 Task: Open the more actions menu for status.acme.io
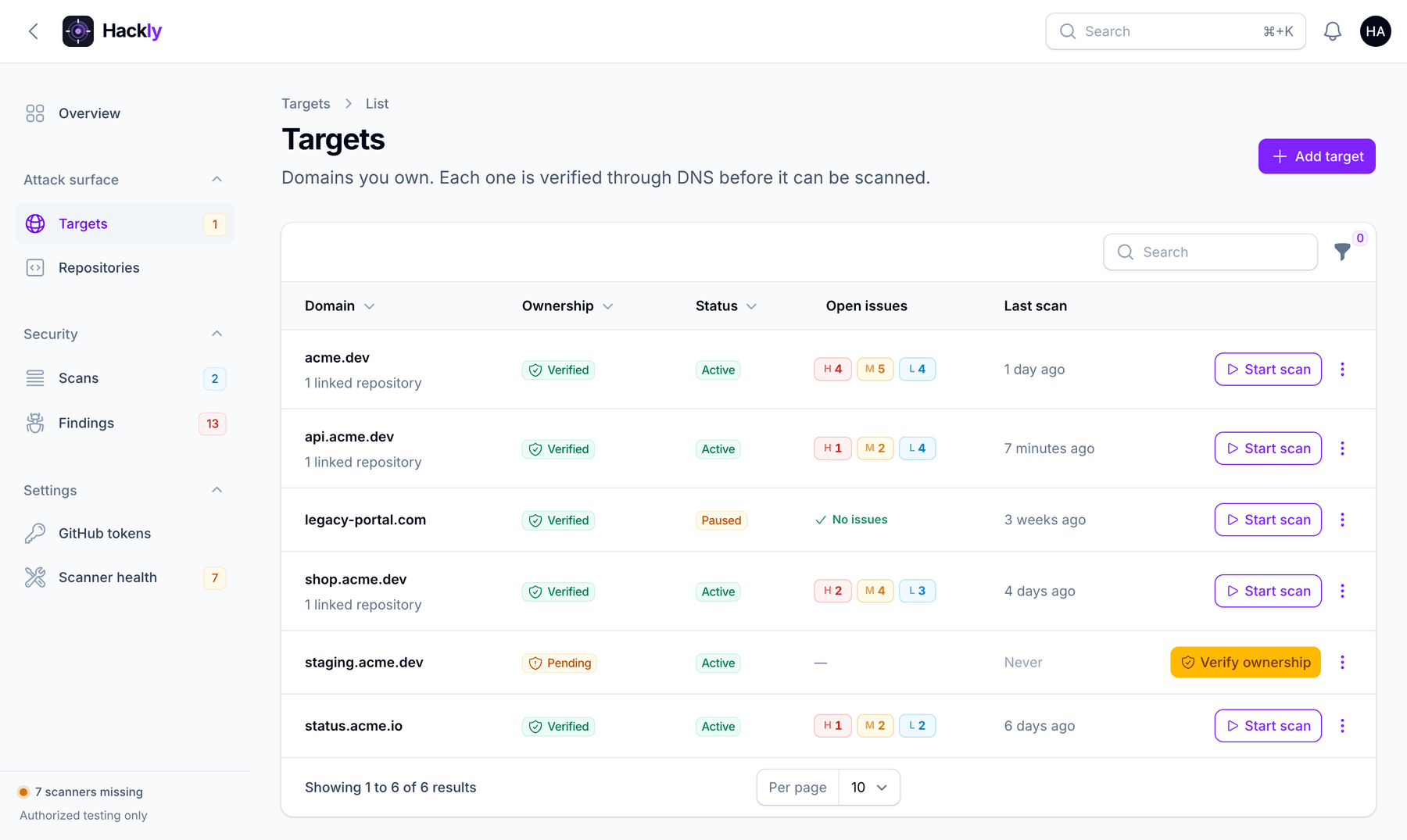click(x=1342, y=726)
